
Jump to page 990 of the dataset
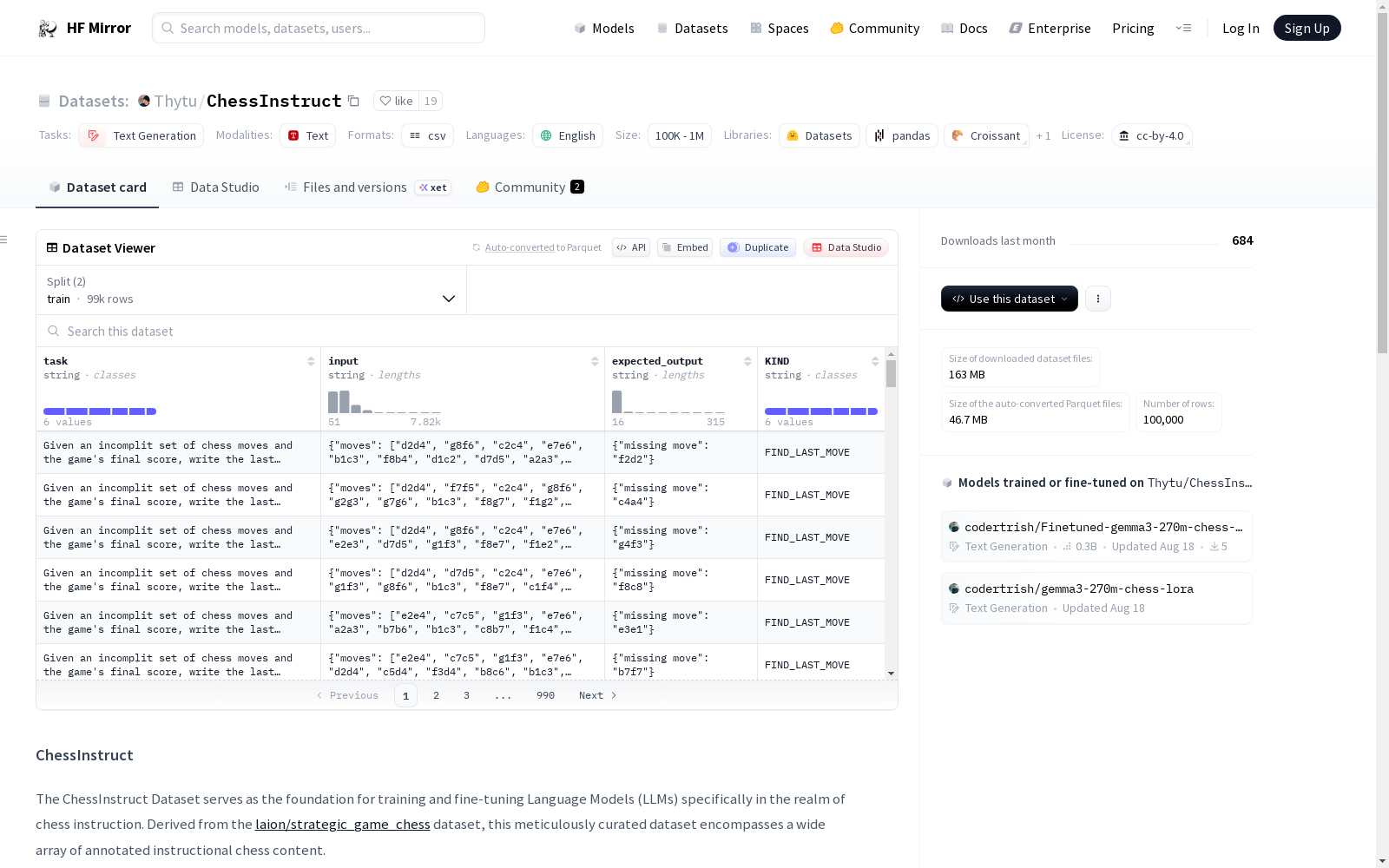pos(545,695)
